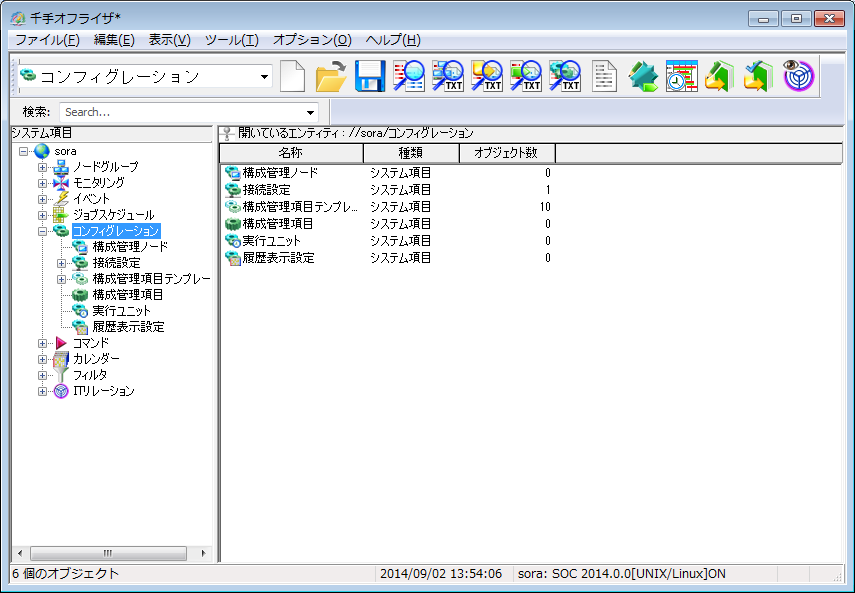Click the icon of 接続設定 list row
855x593 pixels.
233,190
